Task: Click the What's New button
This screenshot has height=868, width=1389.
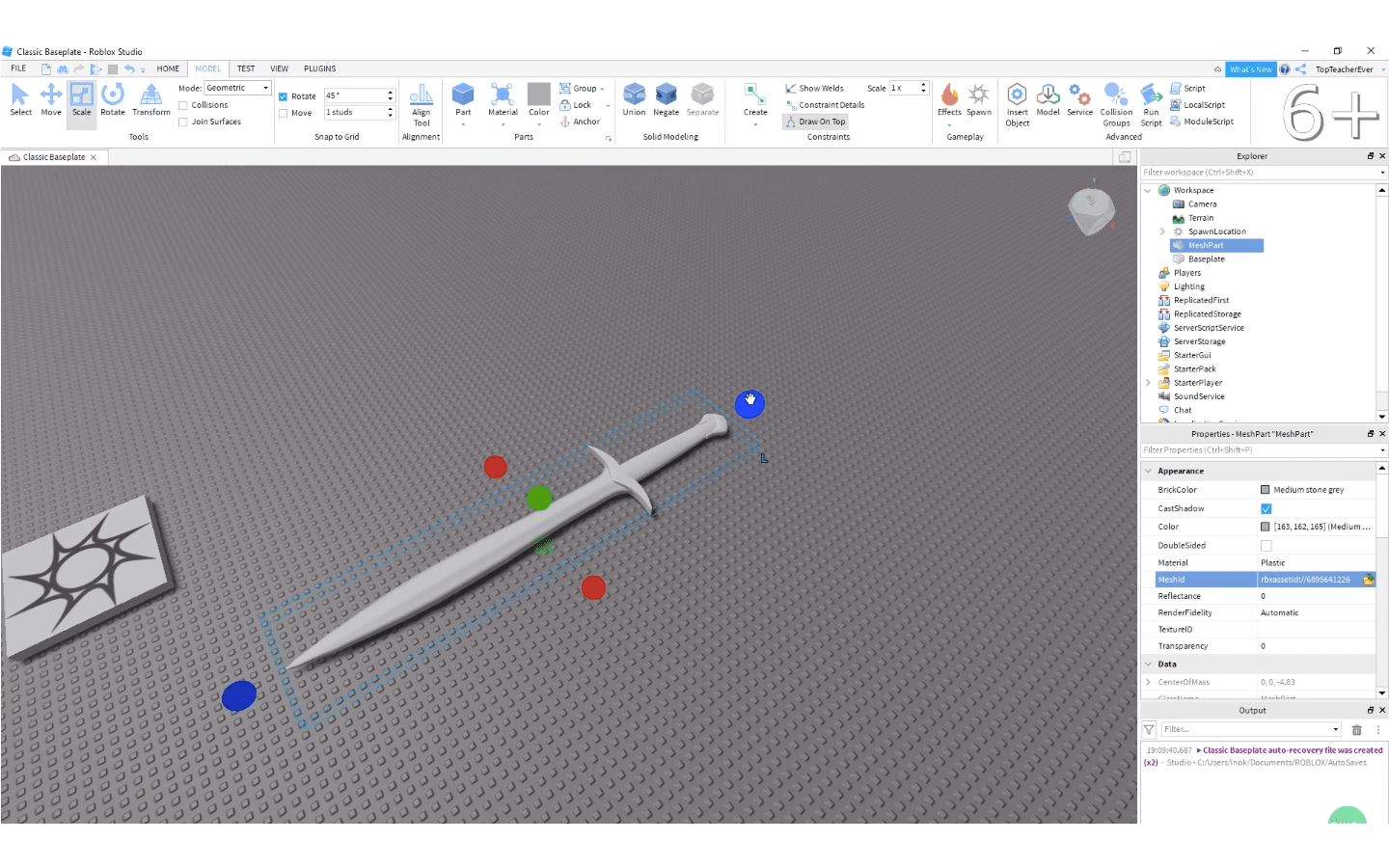Action: click(x=1250, y=69)
